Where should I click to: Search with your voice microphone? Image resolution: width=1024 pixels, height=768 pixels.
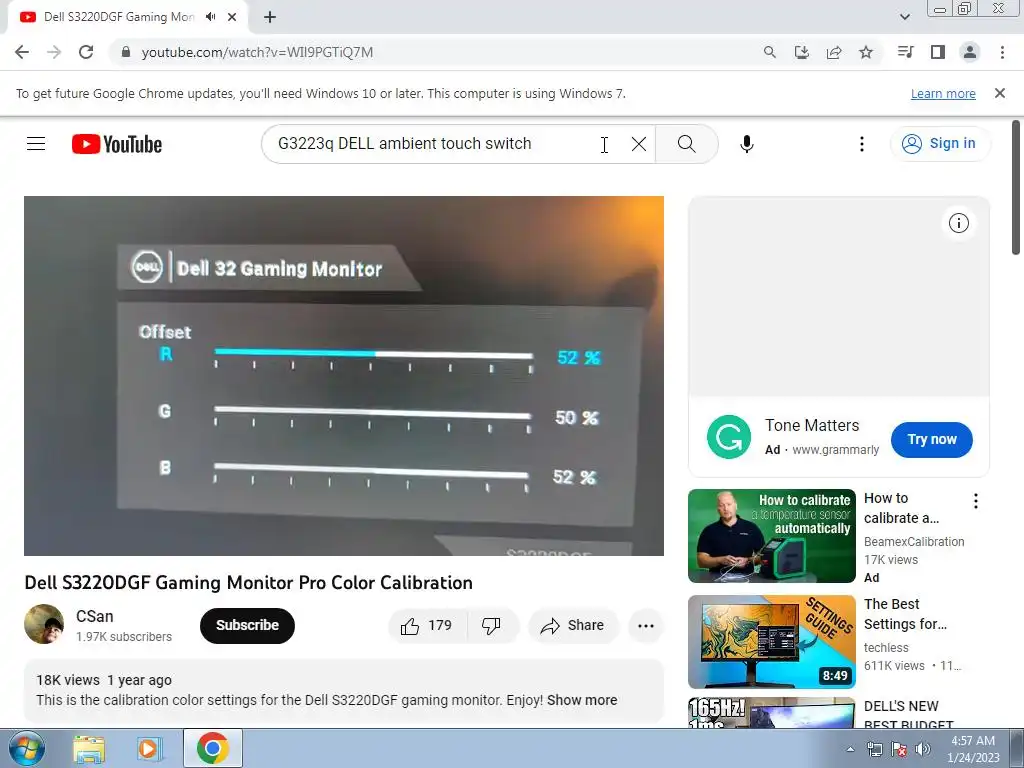(x=746, y=144)
